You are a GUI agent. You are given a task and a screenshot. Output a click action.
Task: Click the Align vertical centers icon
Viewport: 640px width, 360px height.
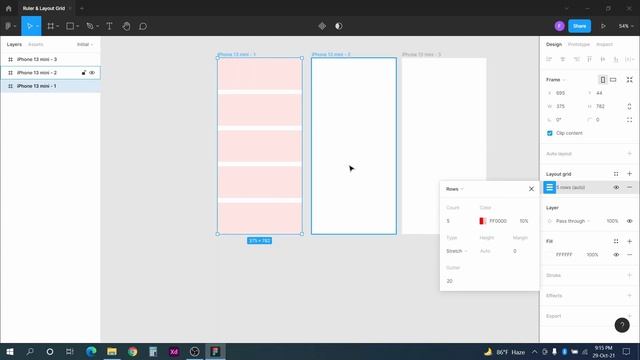[x=602, y=59]
